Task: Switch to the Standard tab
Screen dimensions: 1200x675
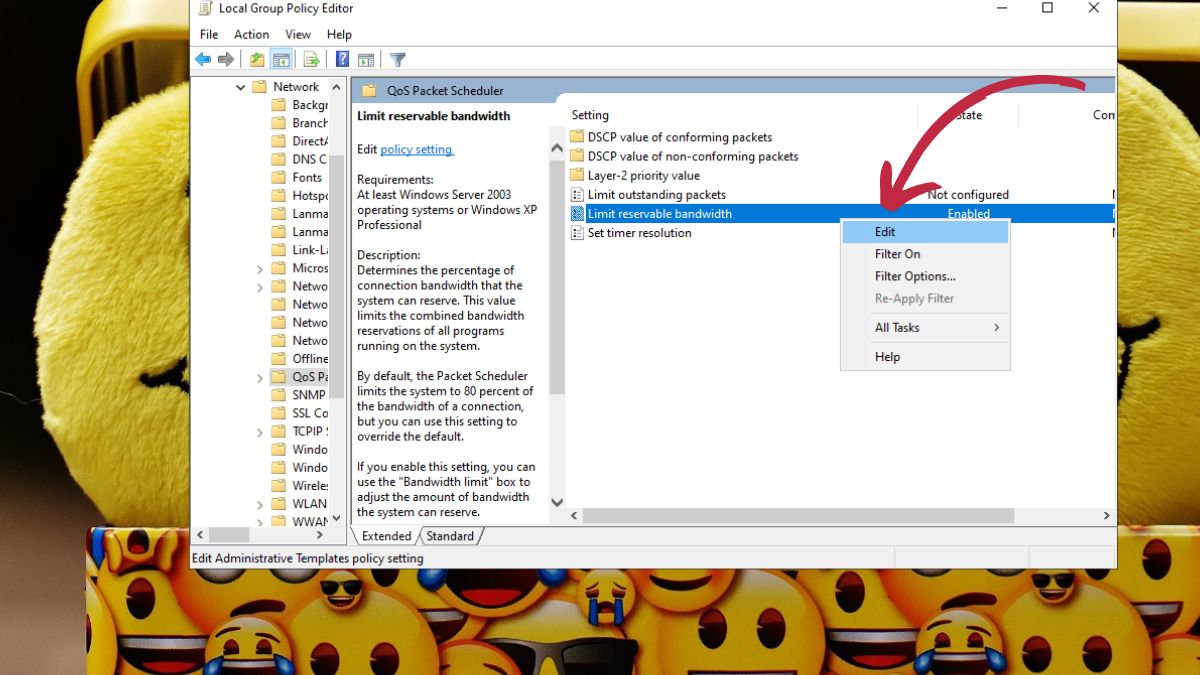Action: coord(450,536)
